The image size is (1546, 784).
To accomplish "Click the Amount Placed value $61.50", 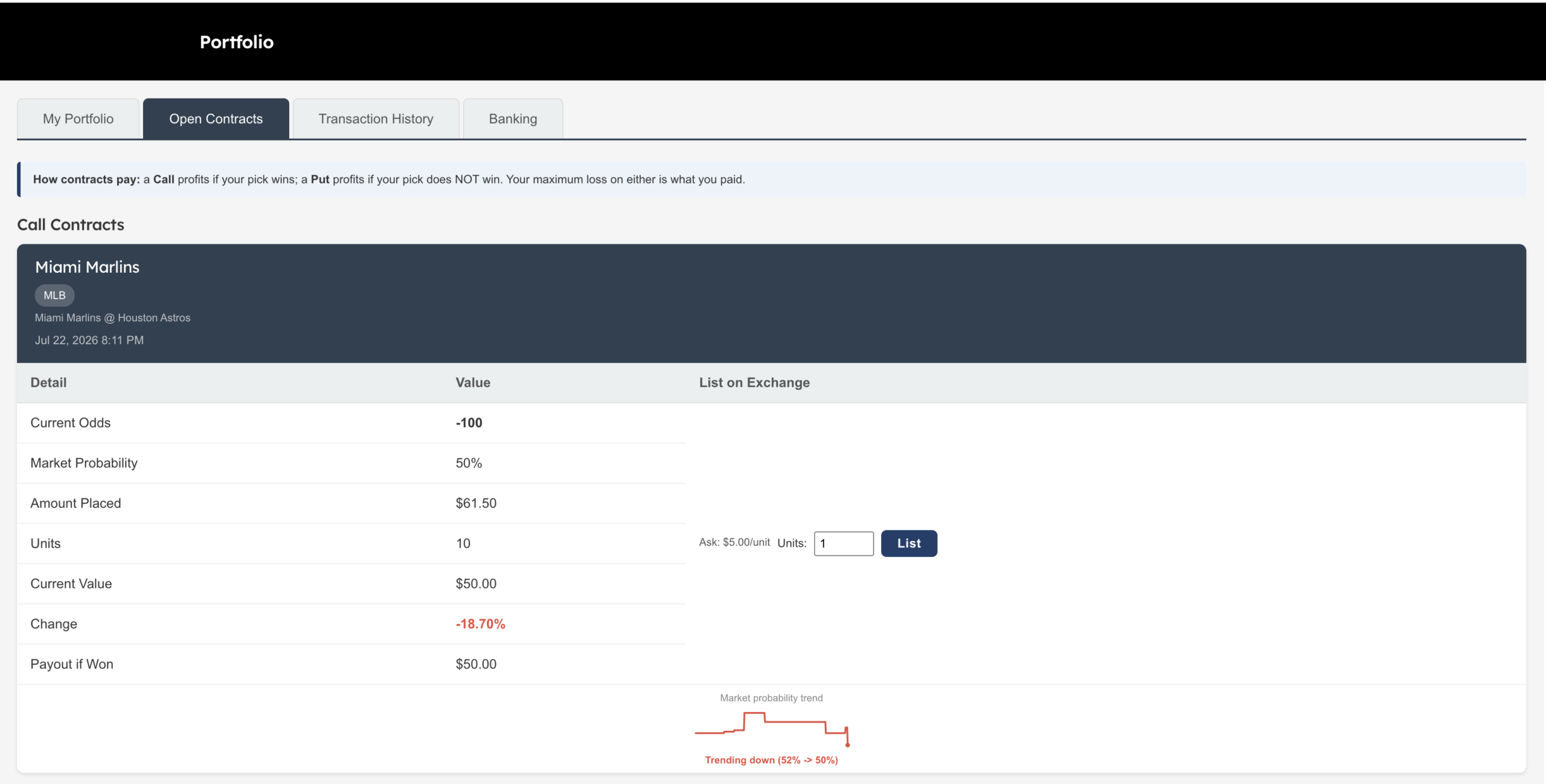I will click(x=476, y=503).
